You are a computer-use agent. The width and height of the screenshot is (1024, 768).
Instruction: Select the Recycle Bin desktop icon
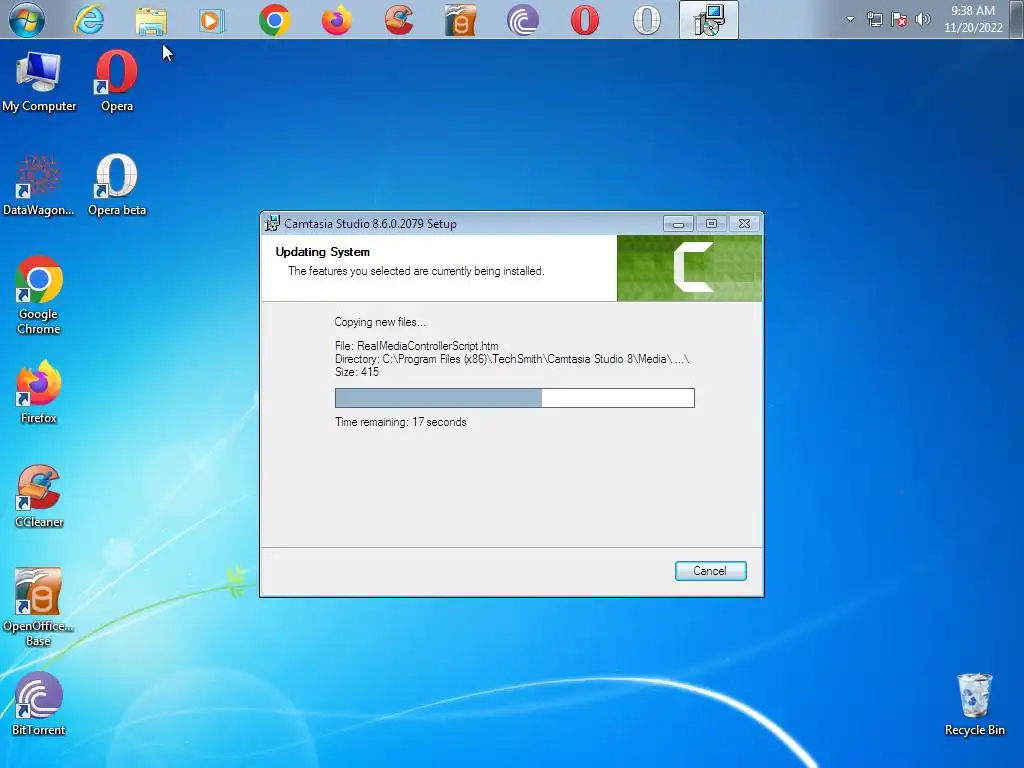pyautogui.click(x=974, y=705)
